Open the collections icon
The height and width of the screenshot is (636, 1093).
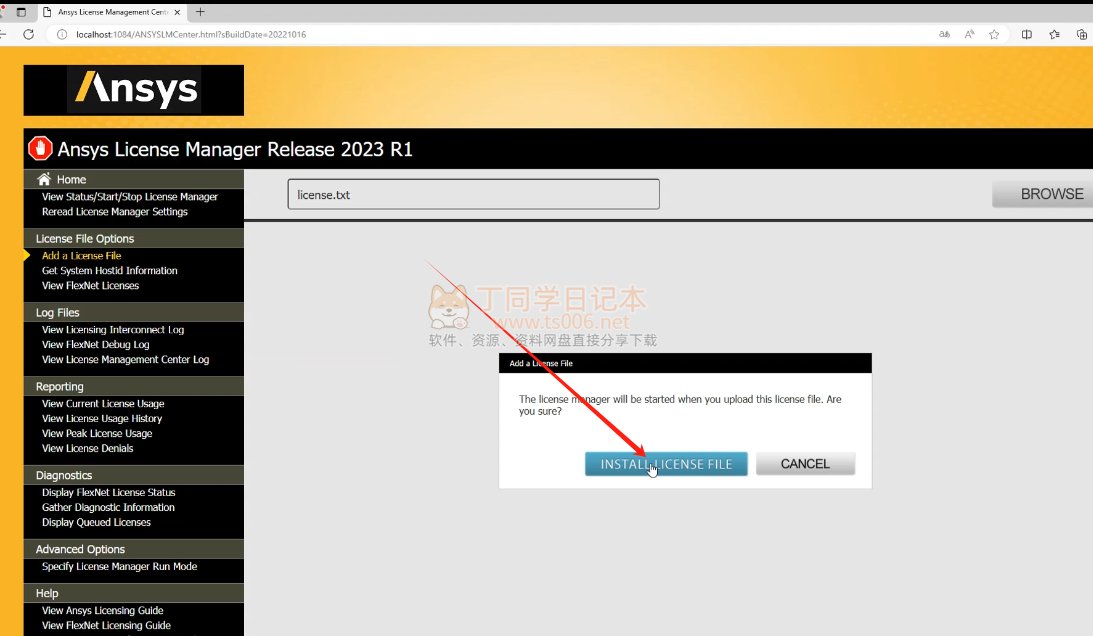1082,34
